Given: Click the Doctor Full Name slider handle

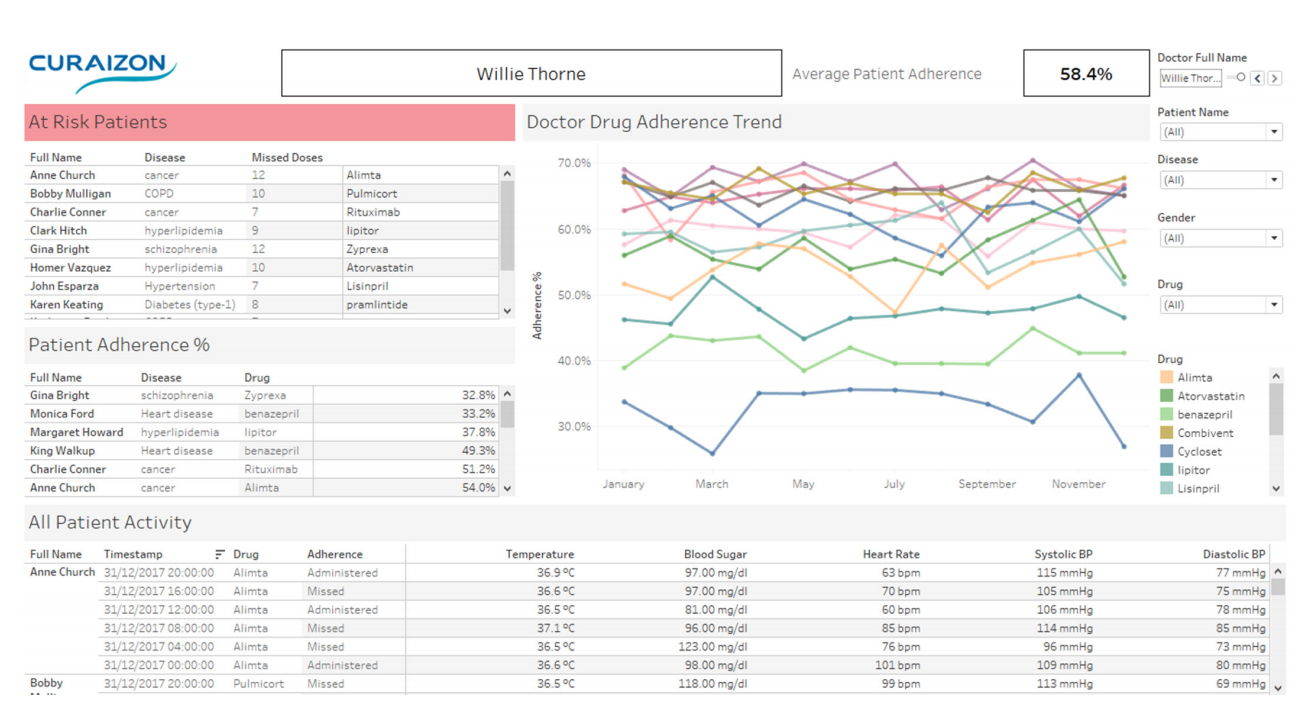Looking at the screenshot, I should pos(1241,77).
